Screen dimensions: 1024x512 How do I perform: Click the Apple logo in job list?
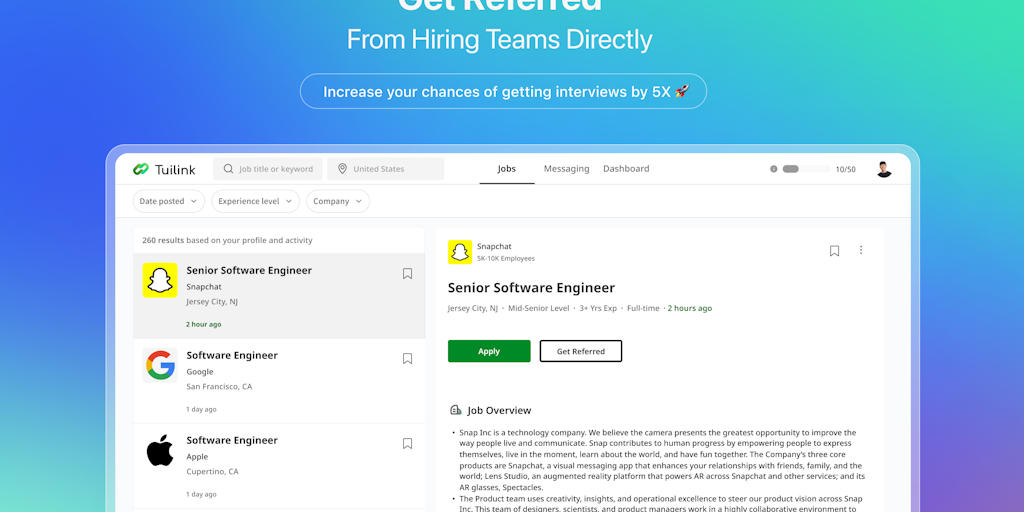click(x=160, y=450)
